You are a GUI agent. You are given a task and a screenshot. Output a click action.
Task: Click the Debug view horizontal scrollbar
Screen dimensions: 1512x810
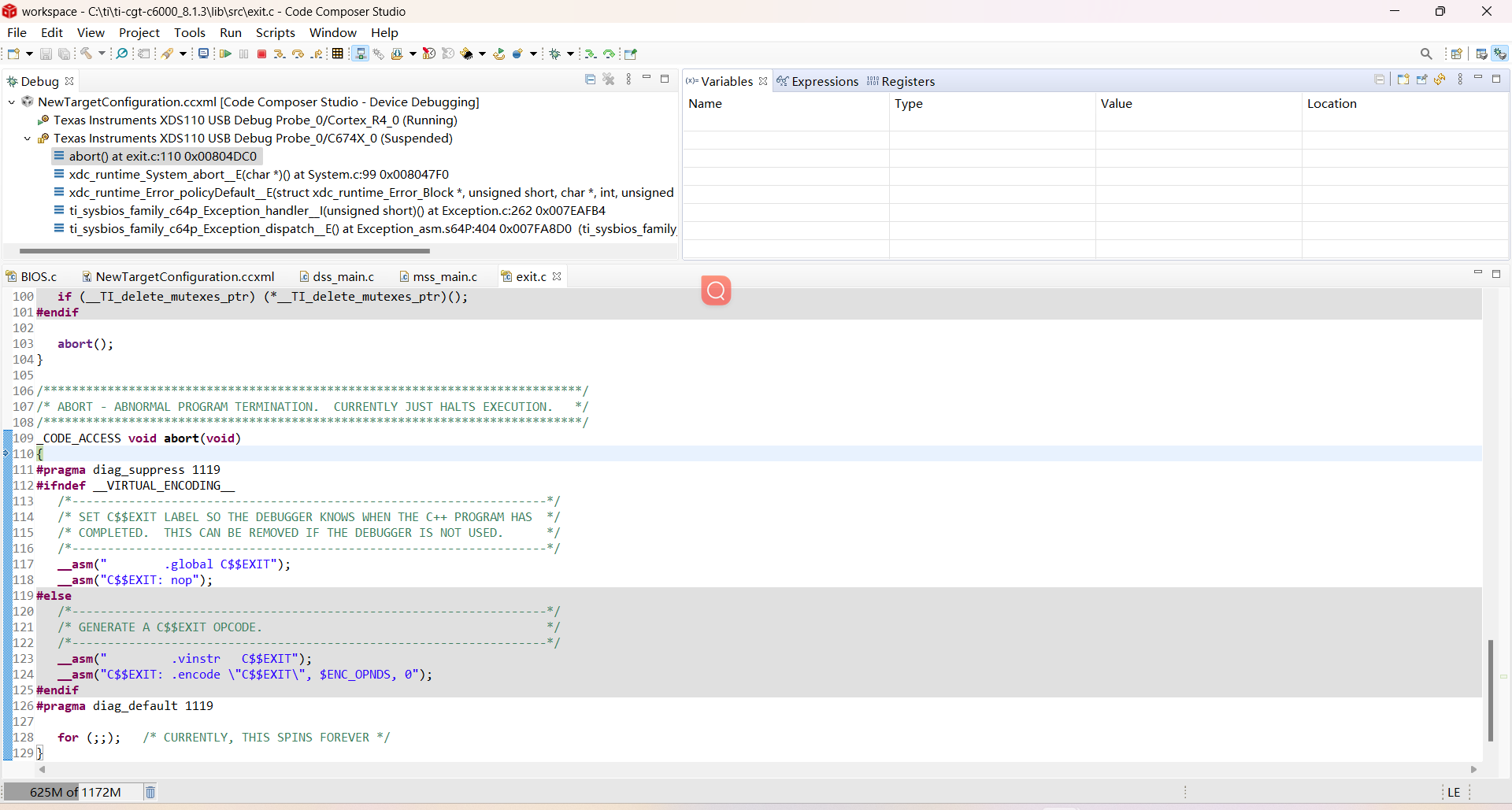pyautogui.click(x=224, y=251)
